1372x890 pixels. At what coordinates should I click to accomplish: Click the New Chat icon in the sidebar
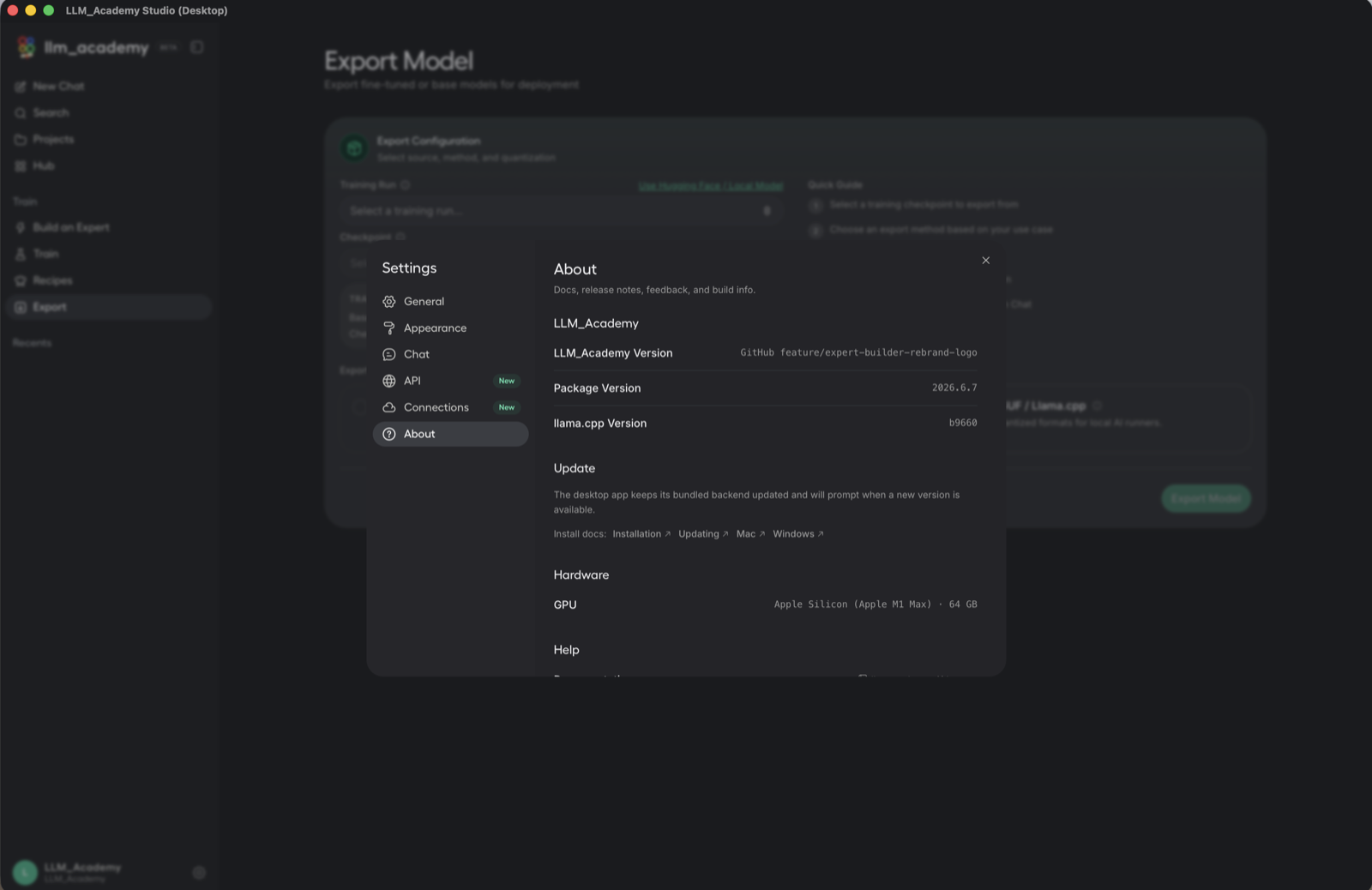click(21, 87)
